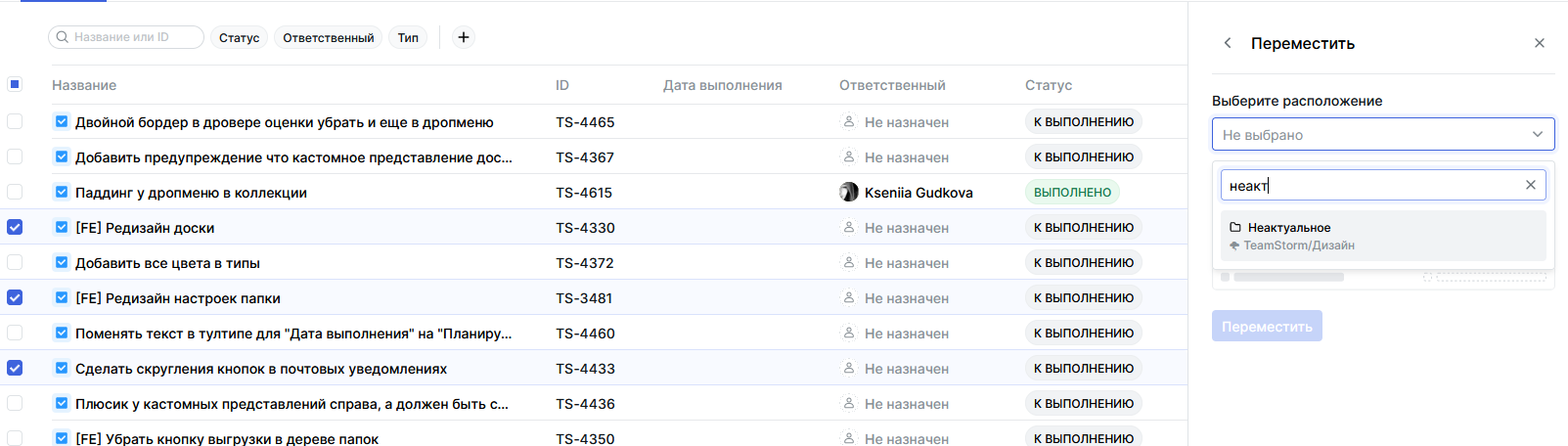Open the Ответственный filter dropdown
1568x446 pixels.
coord(329,37)
